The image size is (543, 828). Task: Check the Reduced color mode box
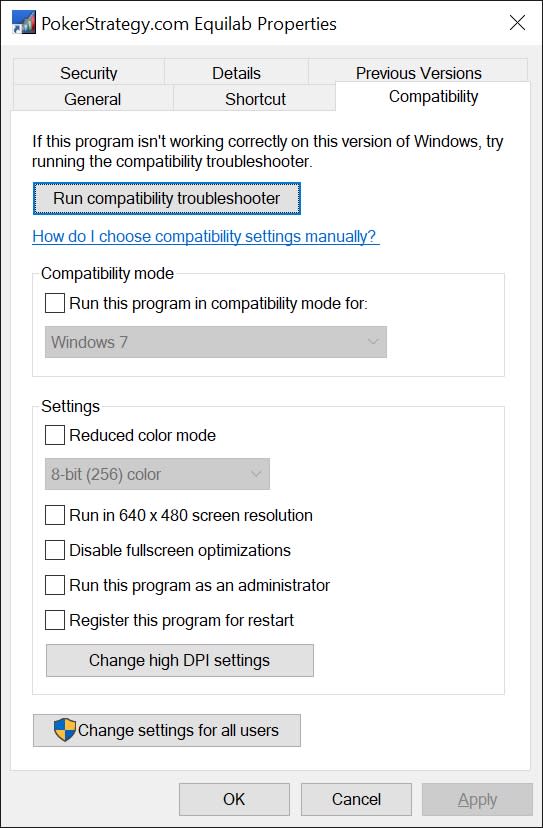click(55, 436)
